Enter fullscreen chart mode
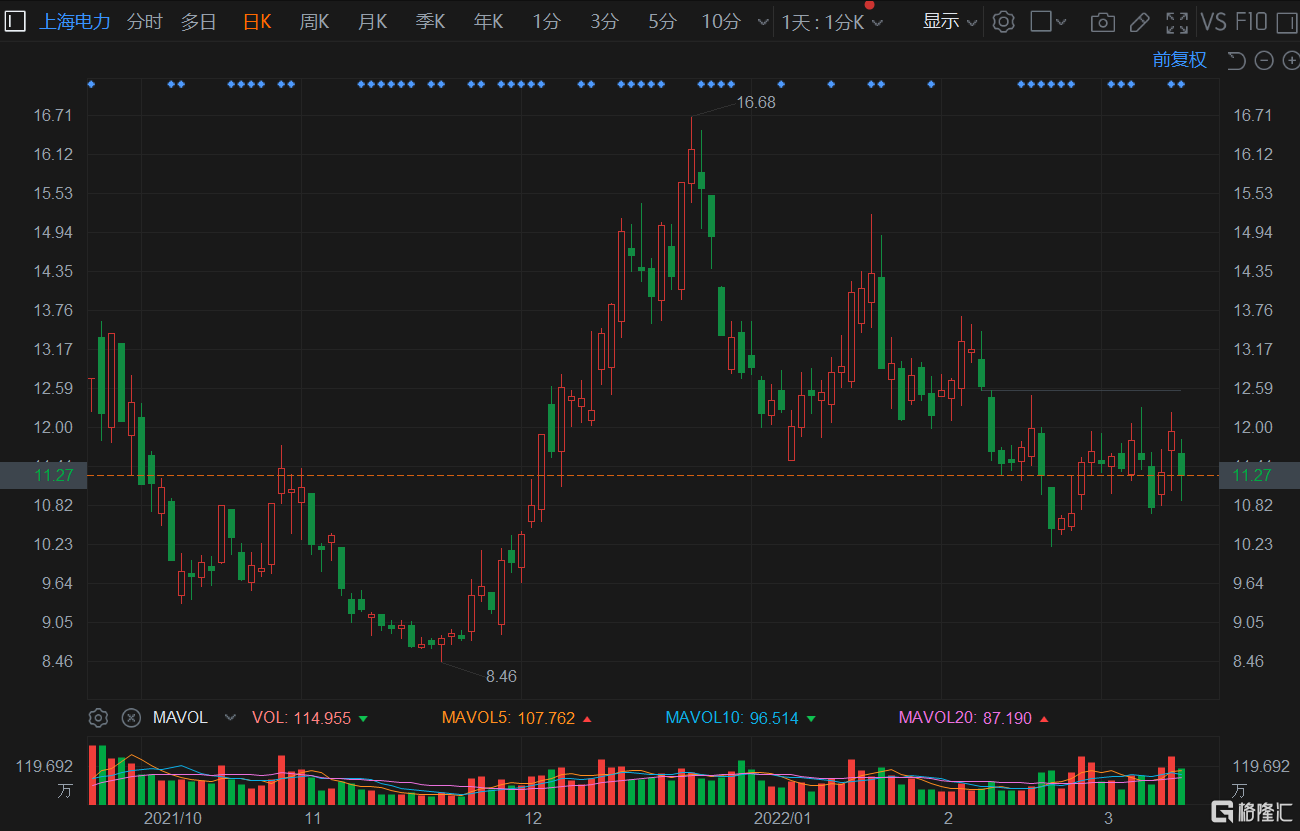Image resolution: width=1300 pixels, height=831 pixels. pyautogui.click(x=1177, y=22)
